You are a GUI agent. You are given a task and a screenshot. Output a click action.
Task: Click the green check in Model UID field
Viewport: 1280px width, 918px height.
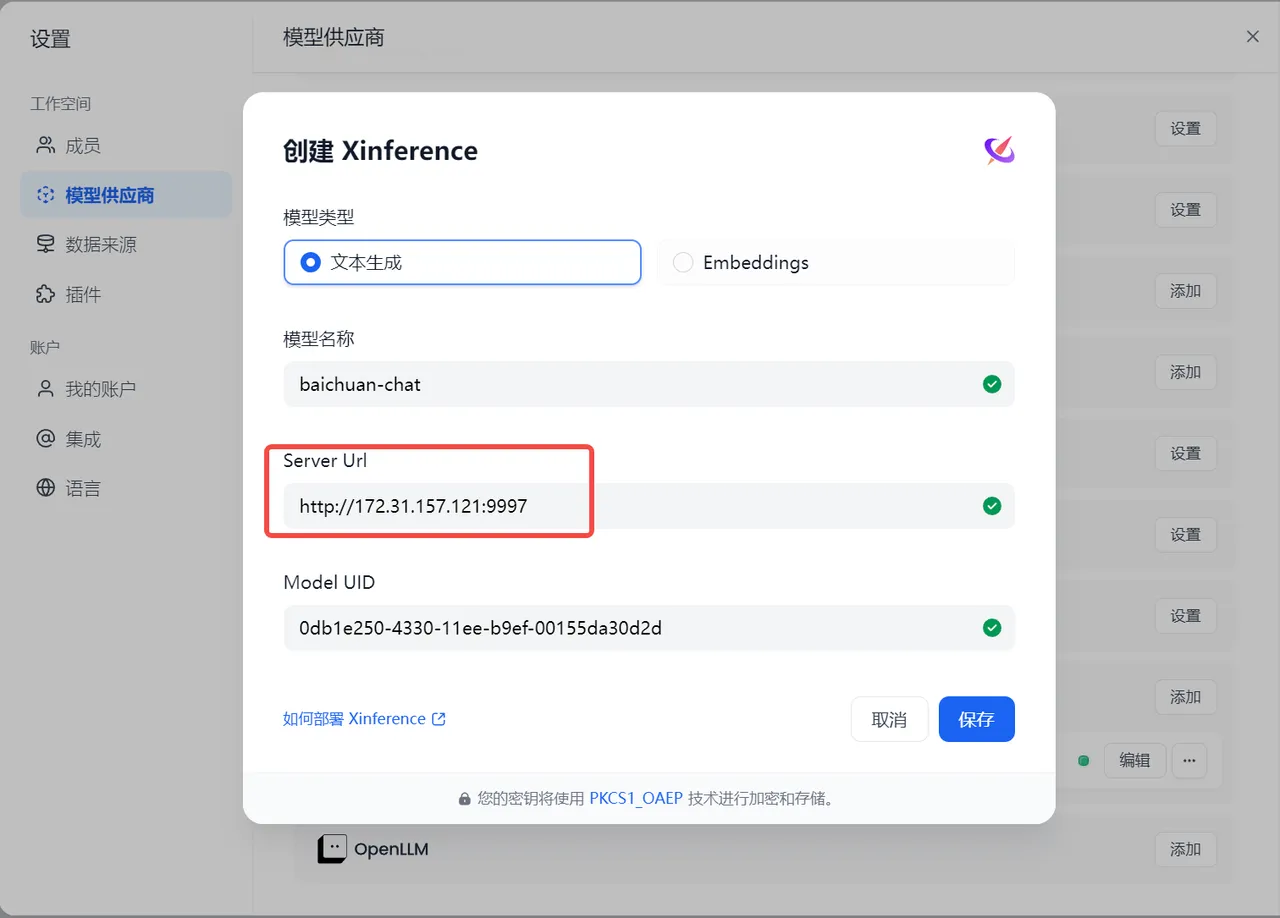tap(991, 628)
